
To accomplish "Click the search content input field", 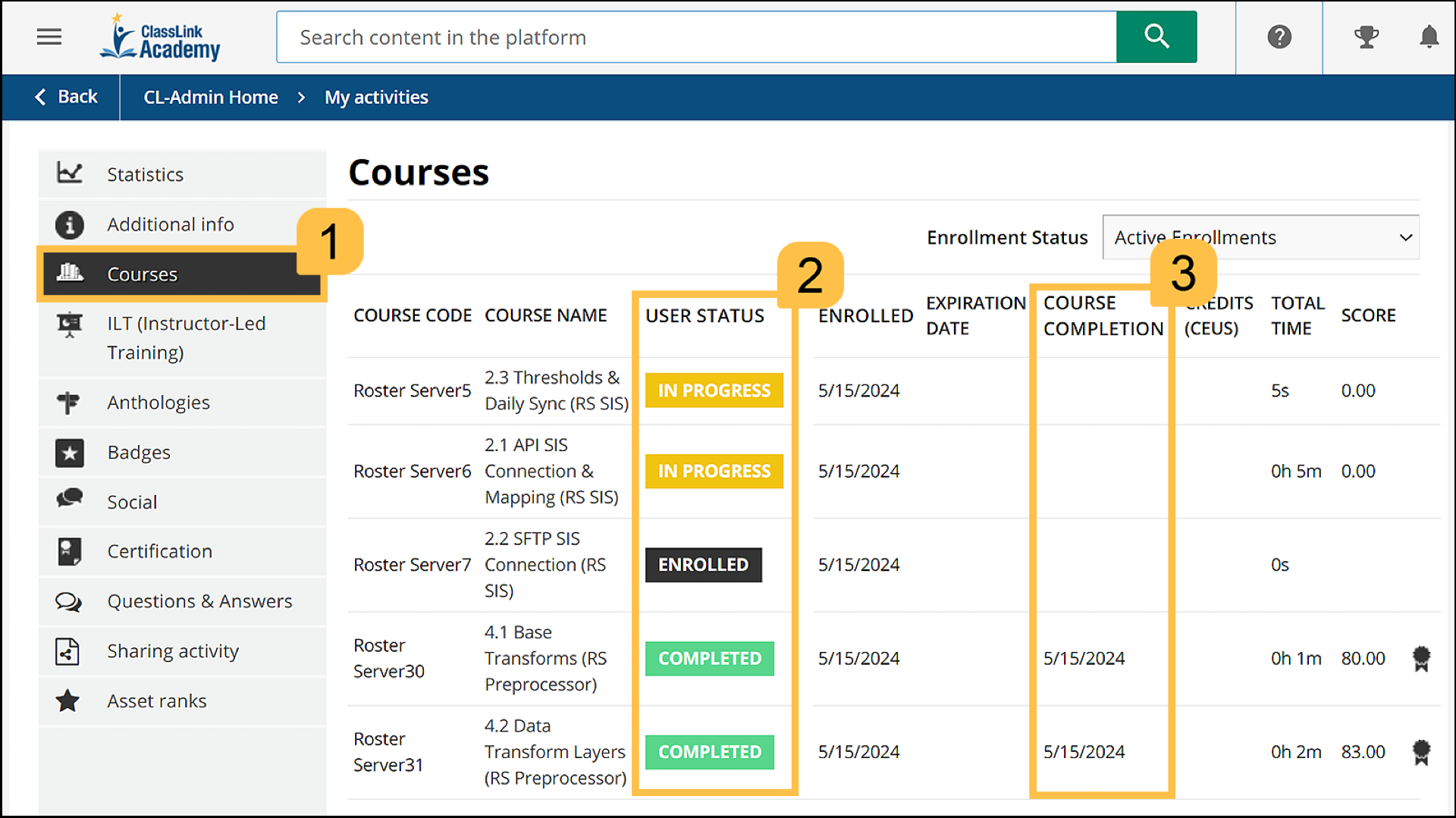I will [x=696, y=37].
